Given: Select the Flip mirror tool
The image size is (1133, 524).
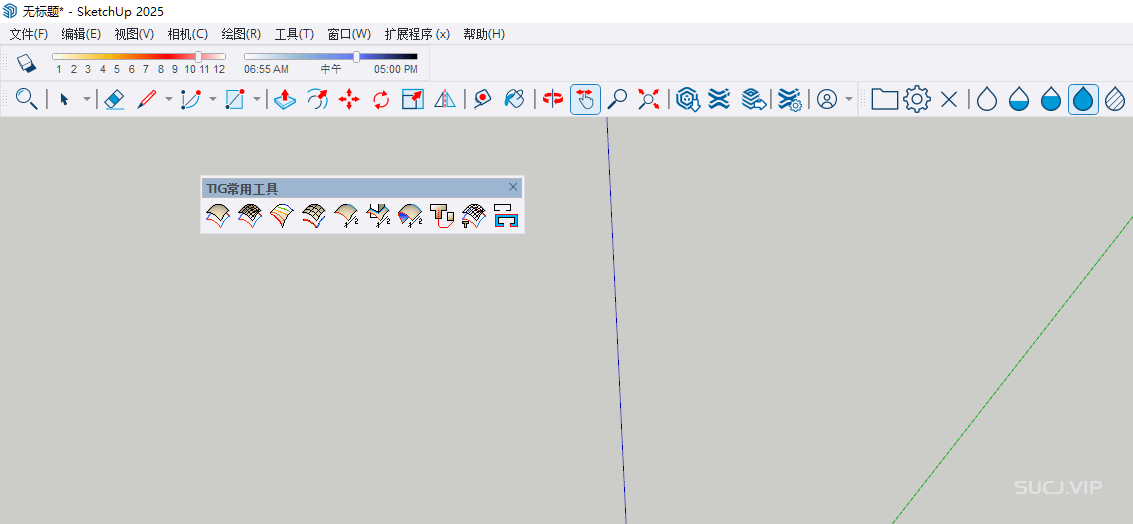Looking at the screenshot, I should pyautogui.click(x=444, y=99).
